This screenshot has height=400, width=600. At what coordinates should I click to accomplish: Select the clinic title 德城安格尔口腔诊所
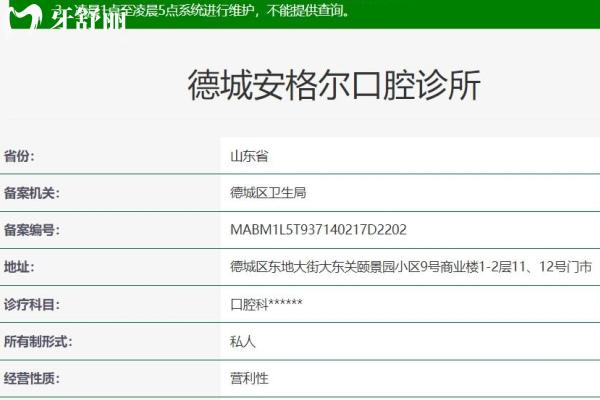tap(334, 85)
